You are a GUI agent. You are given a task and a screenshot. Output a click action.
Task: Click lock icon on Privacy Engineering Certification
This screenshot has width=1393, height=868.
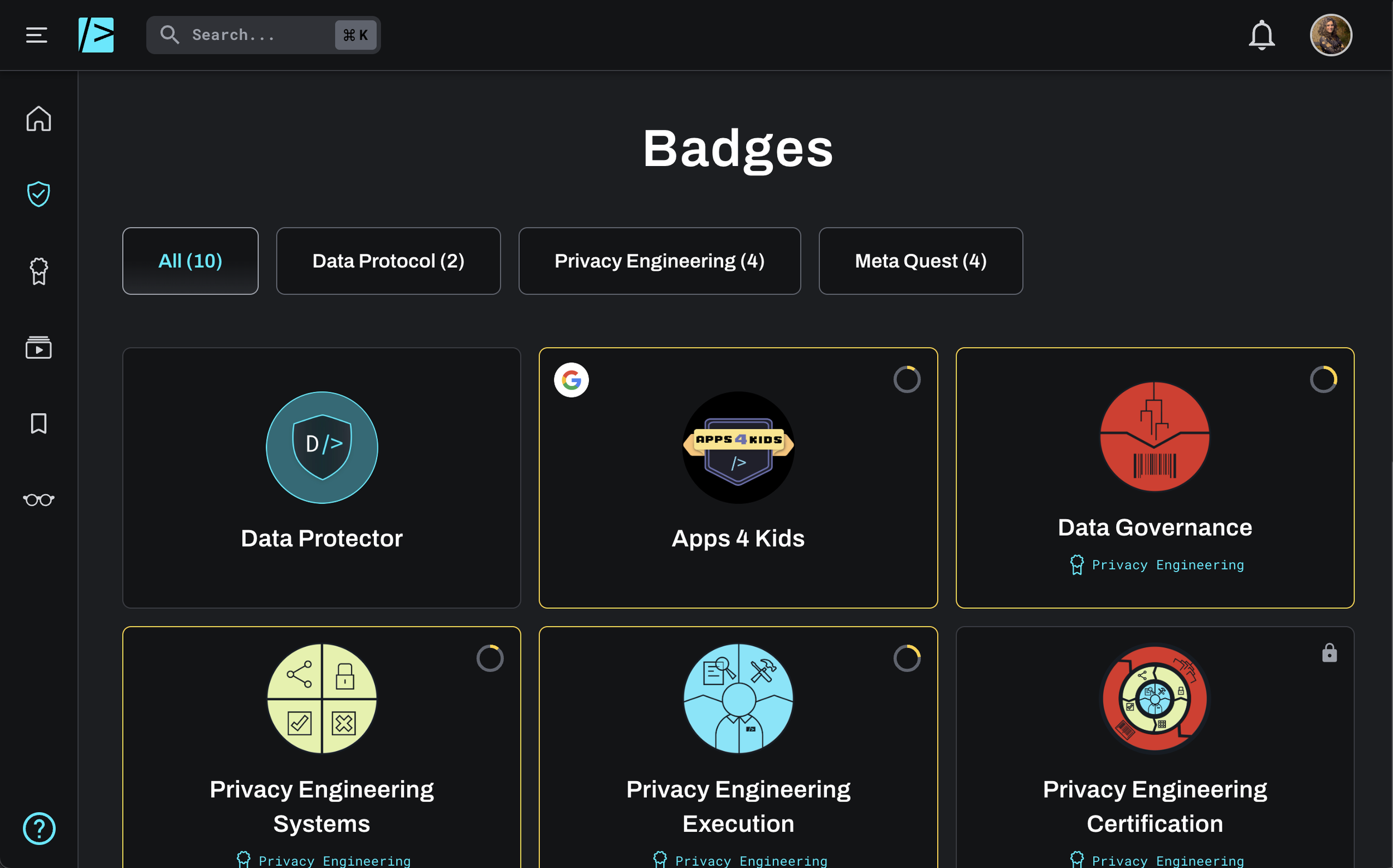pos(1329,654)
